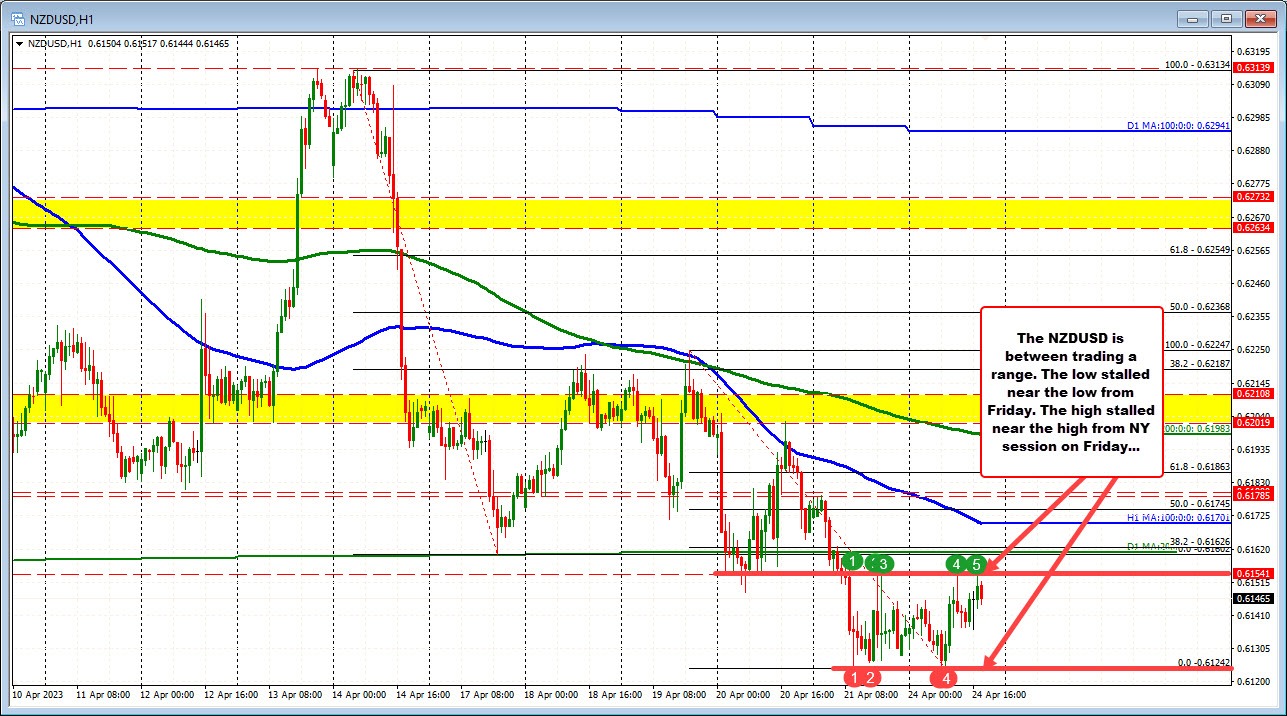Select green marker "5" at the recent high
Screen dimensions: 1287x716
point(976,563)
